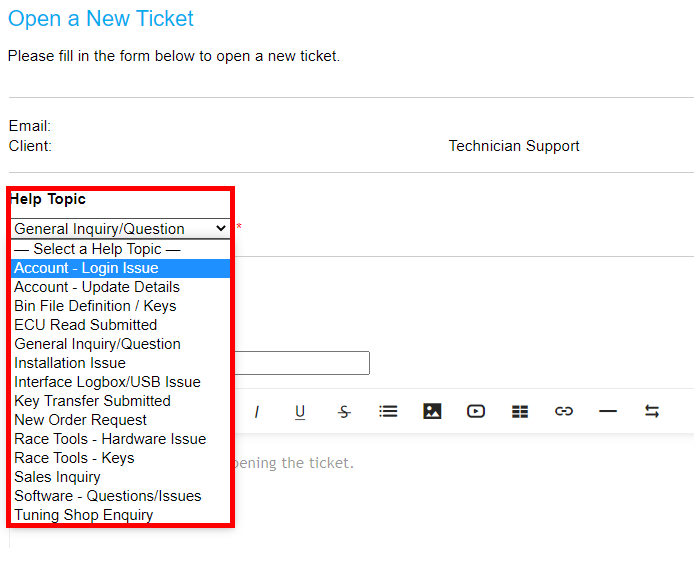Choose Interface Logbox/USB Issue

coord(120,382)
